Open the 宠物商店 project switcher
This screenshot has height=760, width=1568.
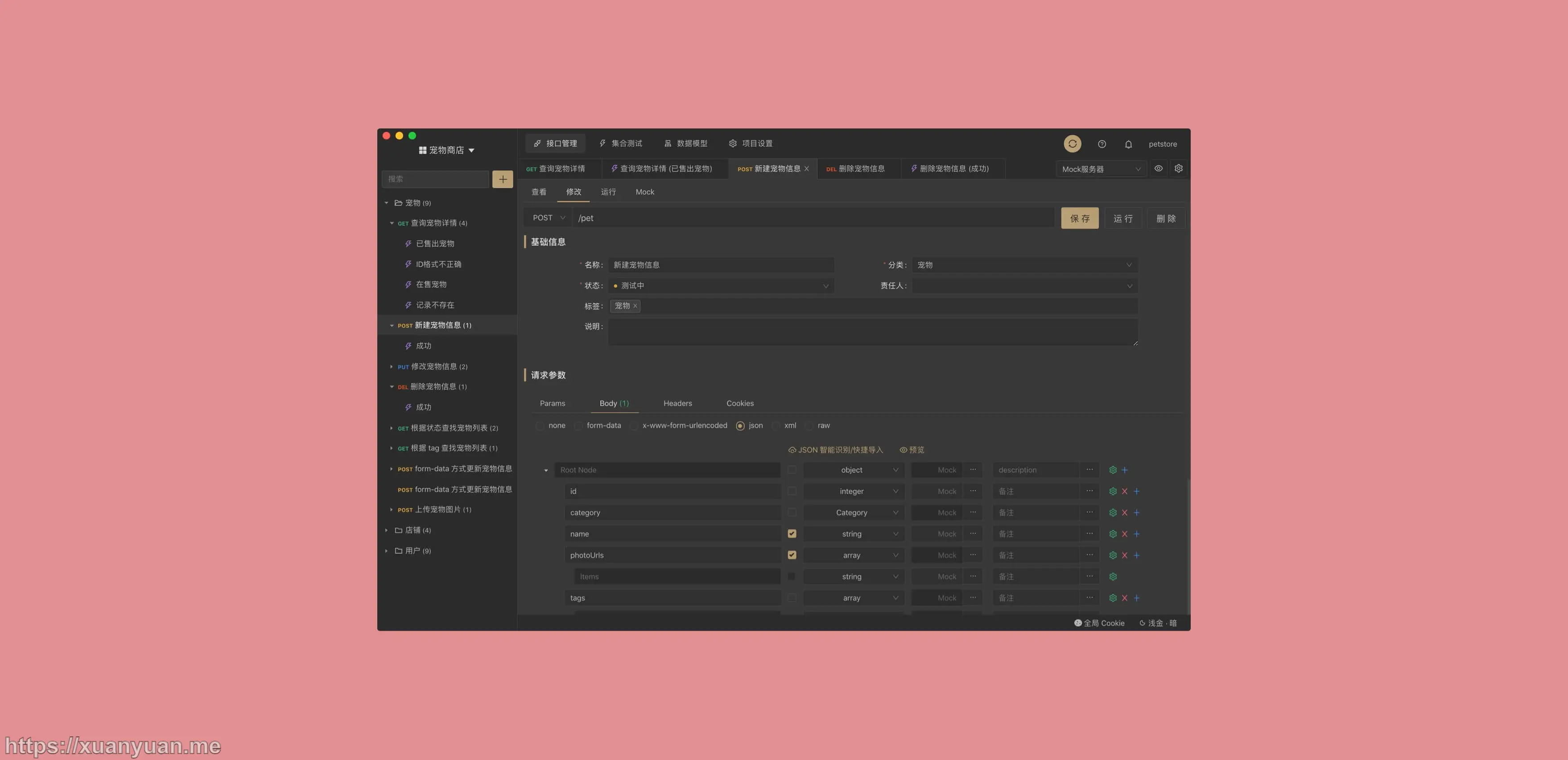pos(447,150)
